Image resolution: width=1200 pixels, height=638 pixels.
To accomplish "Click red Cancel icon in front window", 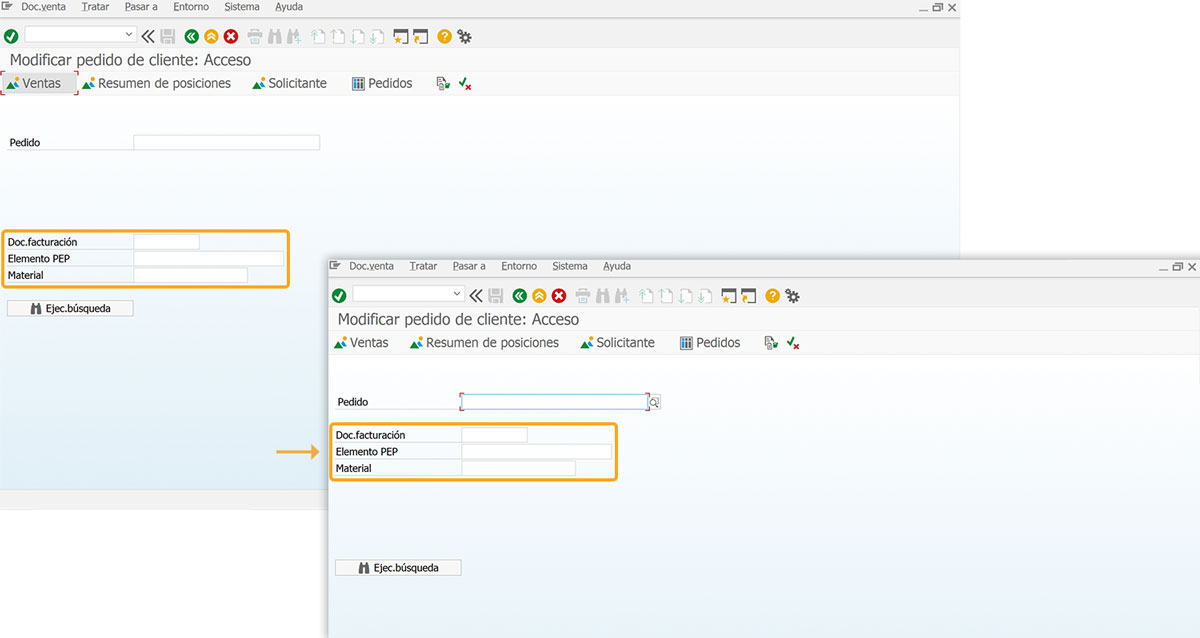I will click(559, 296).
